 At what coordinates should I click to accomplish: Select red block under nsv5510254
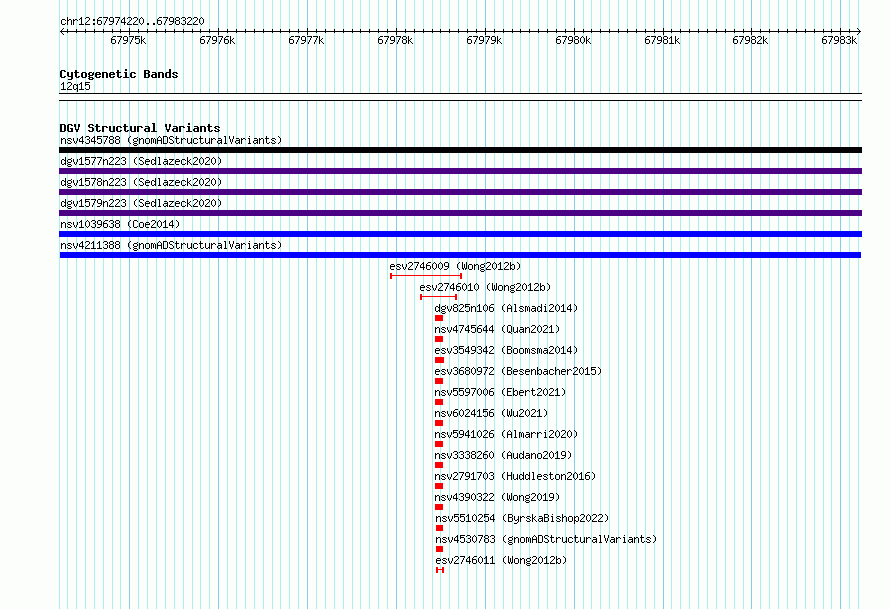pos(439,528)
